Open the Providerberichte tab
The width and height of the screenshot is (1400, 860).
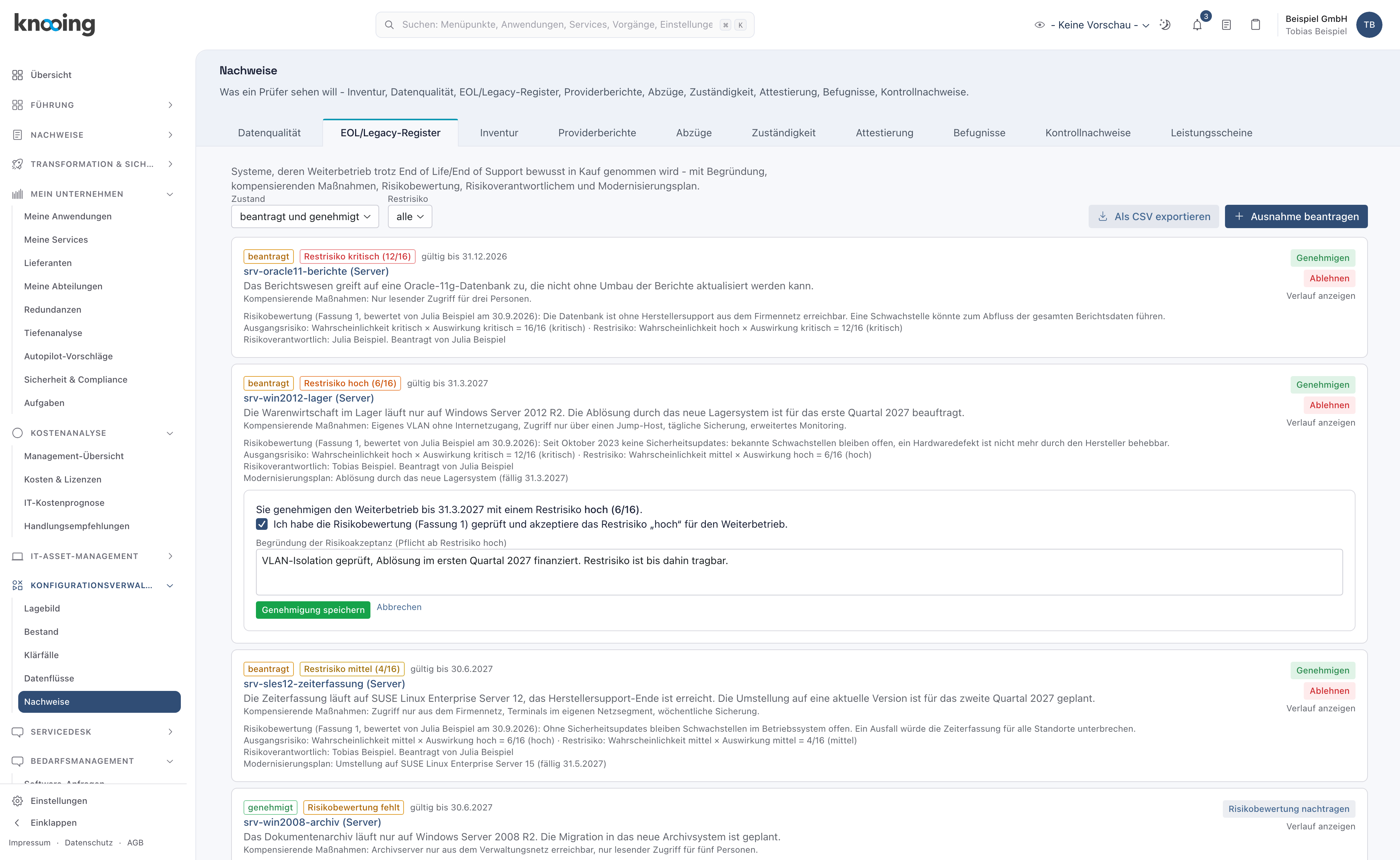coord(597,133)
